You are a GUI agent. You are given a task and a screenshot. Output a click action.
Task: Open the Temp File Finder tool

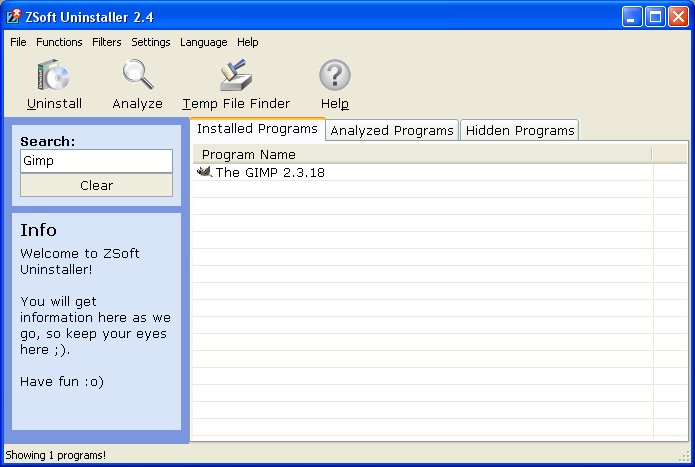coord(236,75)
